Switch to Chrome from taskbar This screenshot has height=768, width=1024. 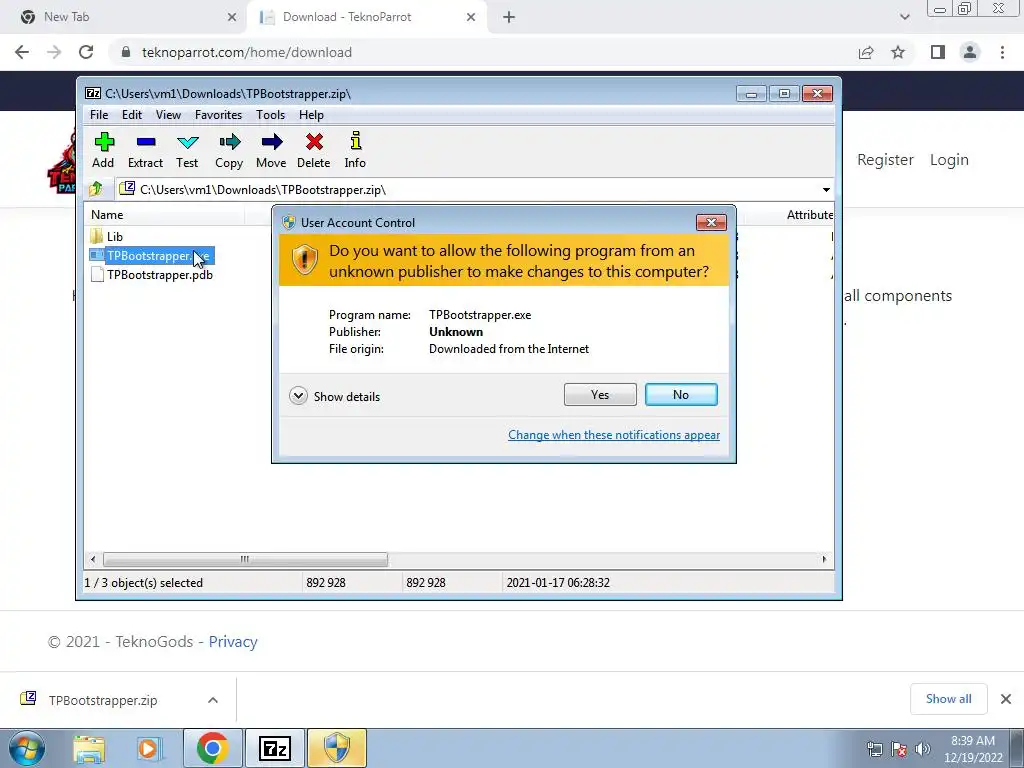[x=212, y=748]
